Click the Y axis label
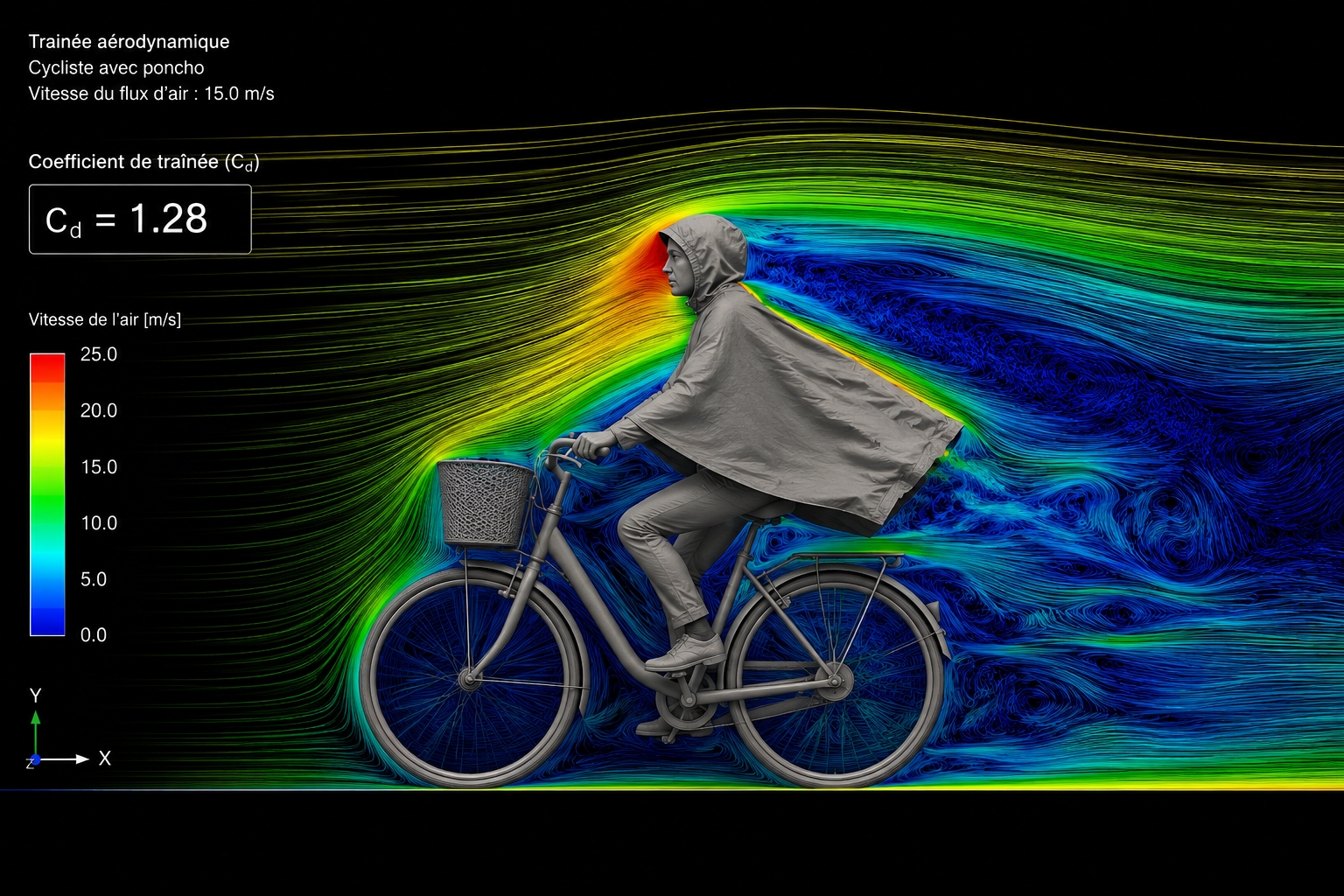 point(36,696)
